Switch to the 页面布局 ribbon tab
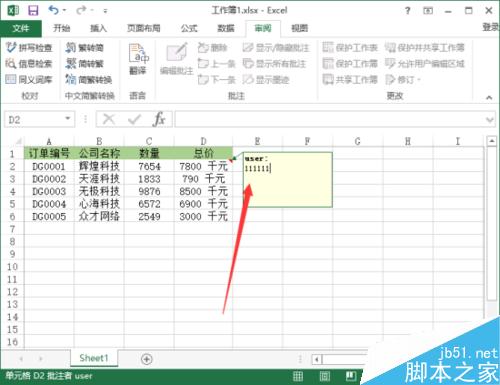Viewport: 500px width, 385px height. 144,29
